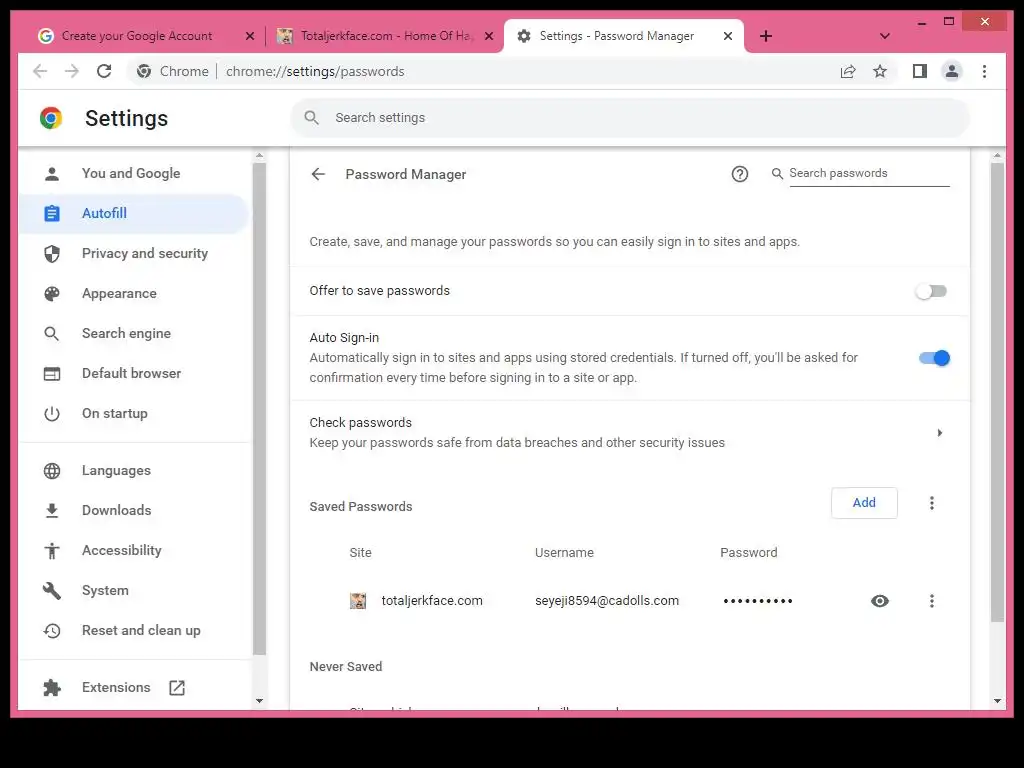Open the tab search dropdown arrow
Screen dimensions: 1024x768
tap(885, 36)
